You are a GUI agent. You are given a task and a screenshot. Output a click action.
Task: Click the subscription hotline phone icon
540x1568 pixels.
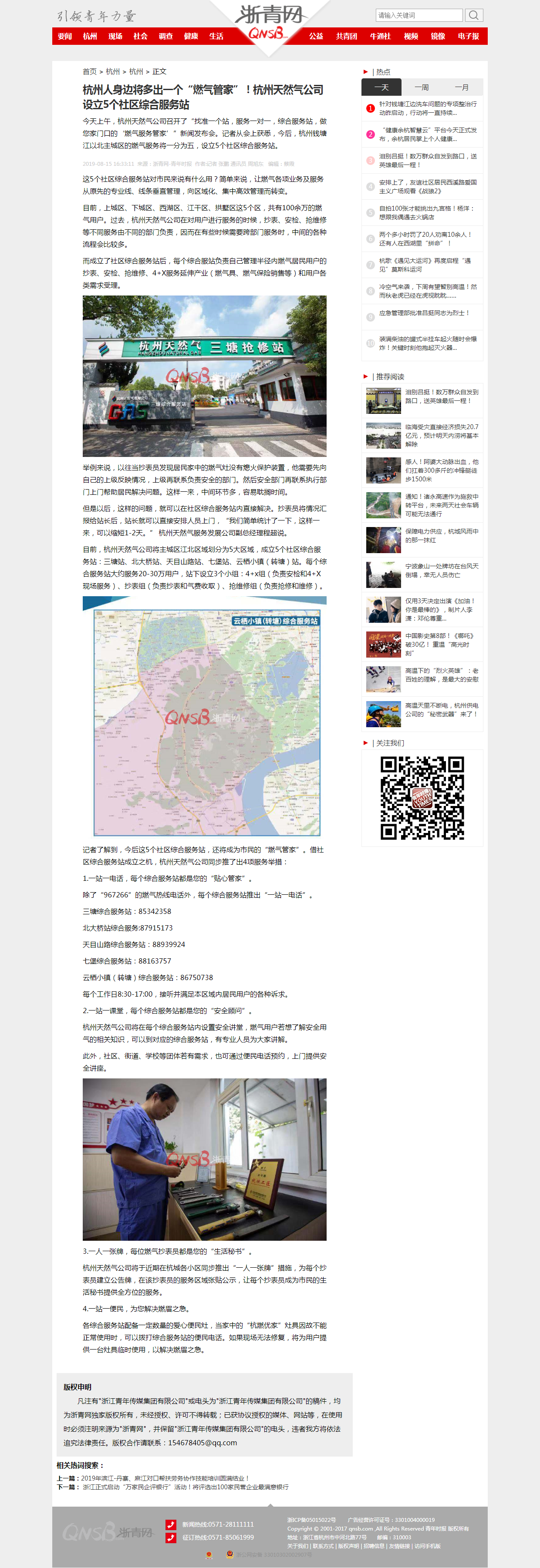click(x=171, y=1538)
